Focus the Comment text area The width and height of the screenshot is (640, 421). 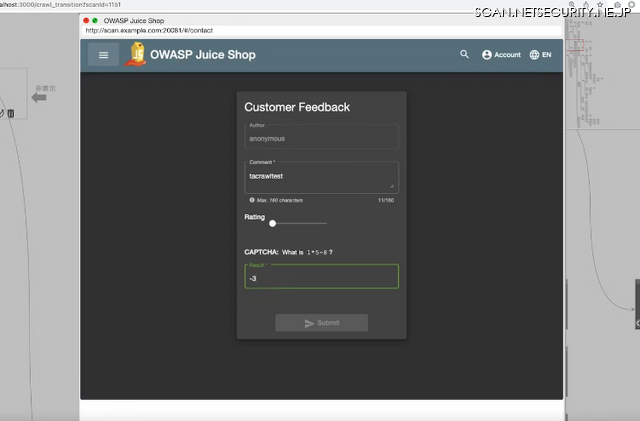pos(318,176)
